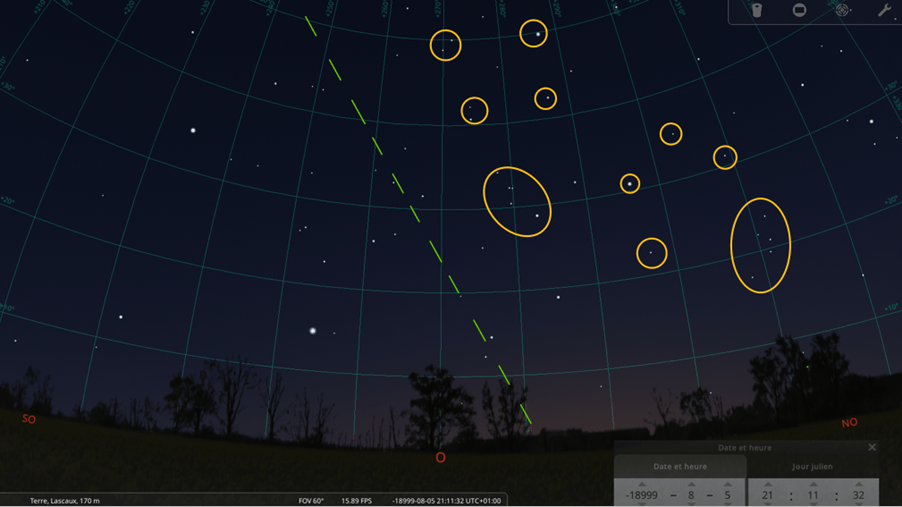The image size is (902, 507).
Task: Click the NO cardinal point label
Action: [849, 423]
